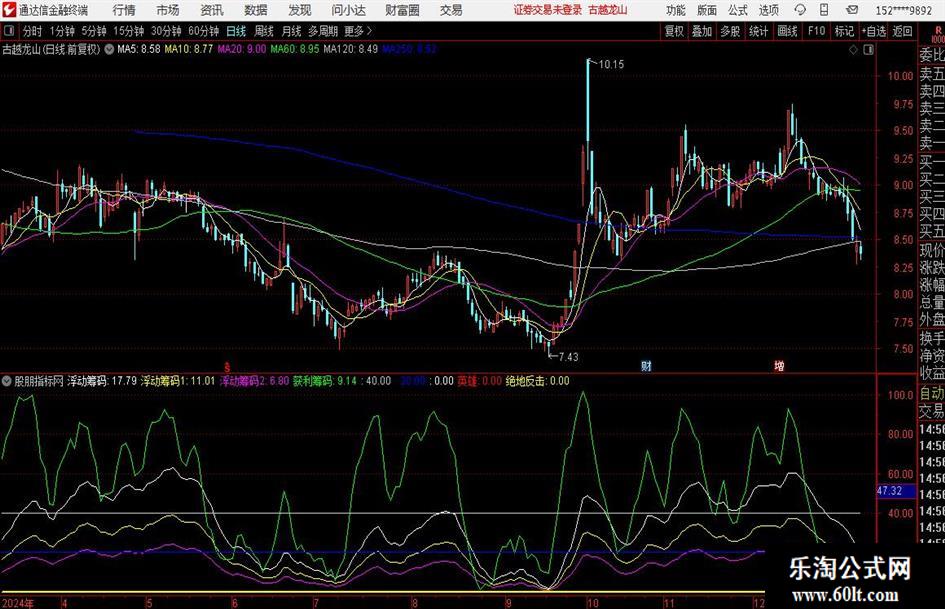Click the MA60: 8.95 label
Viewport: 945px width, 609px height.
coord(295,49)
